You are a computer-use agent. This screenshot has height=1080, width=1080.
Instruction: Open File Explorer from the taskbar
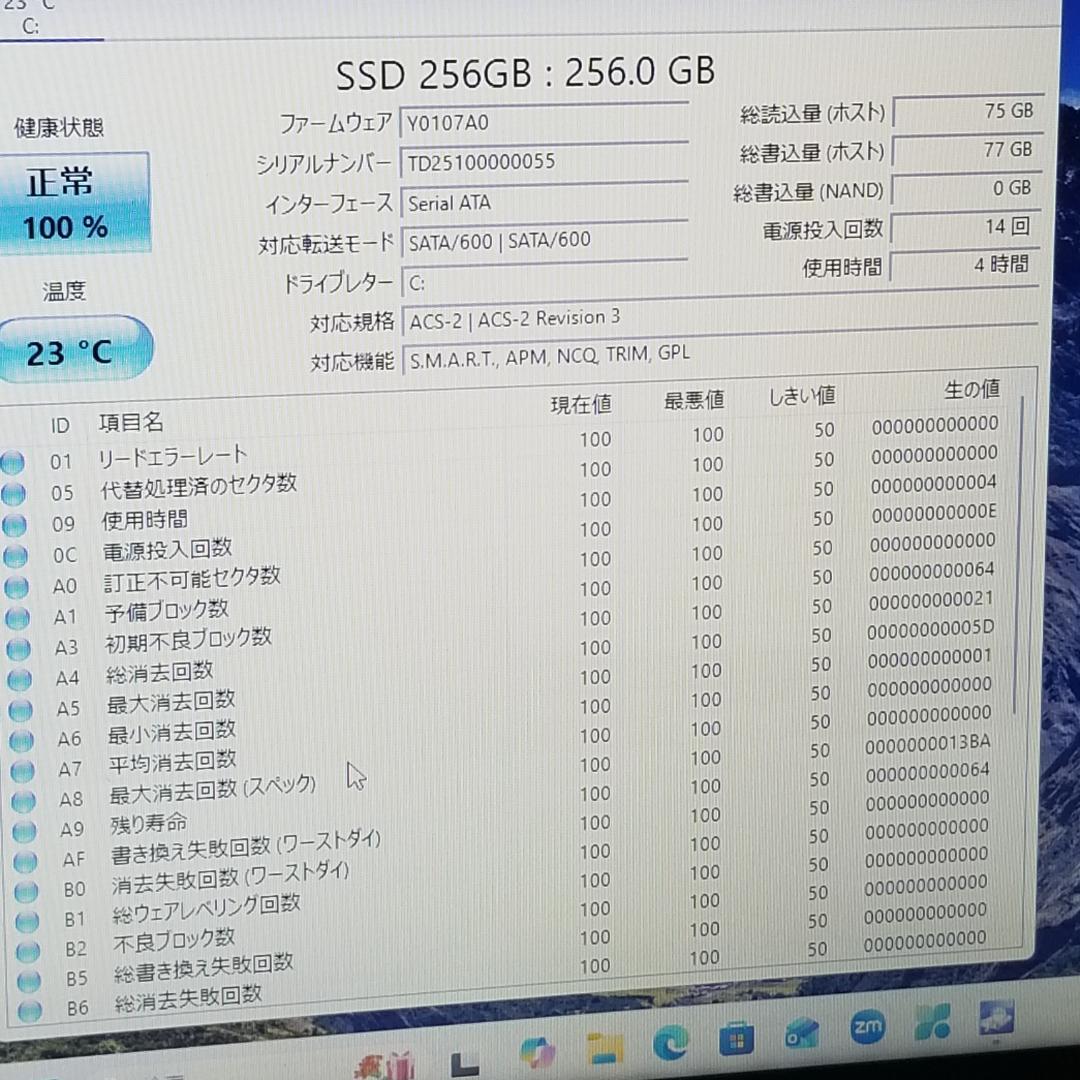[603, 1048]
